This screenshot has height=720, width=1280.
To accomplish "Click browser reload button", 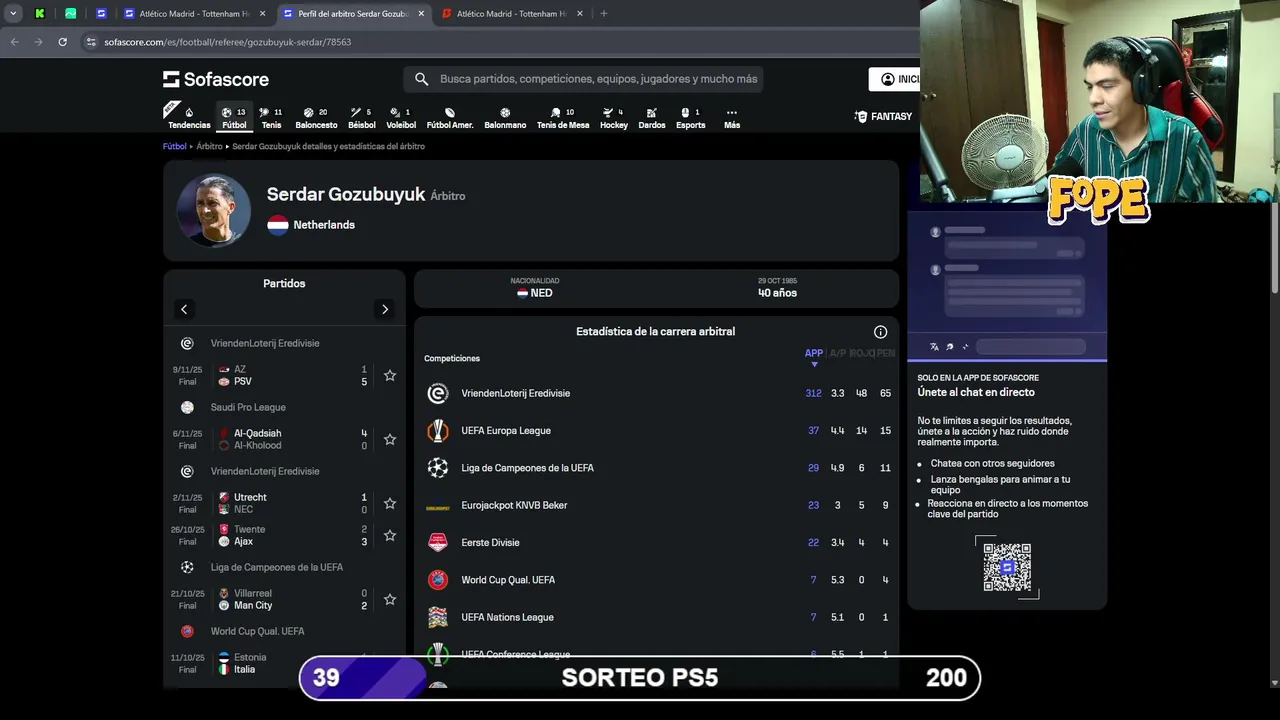I will point(62,42).
